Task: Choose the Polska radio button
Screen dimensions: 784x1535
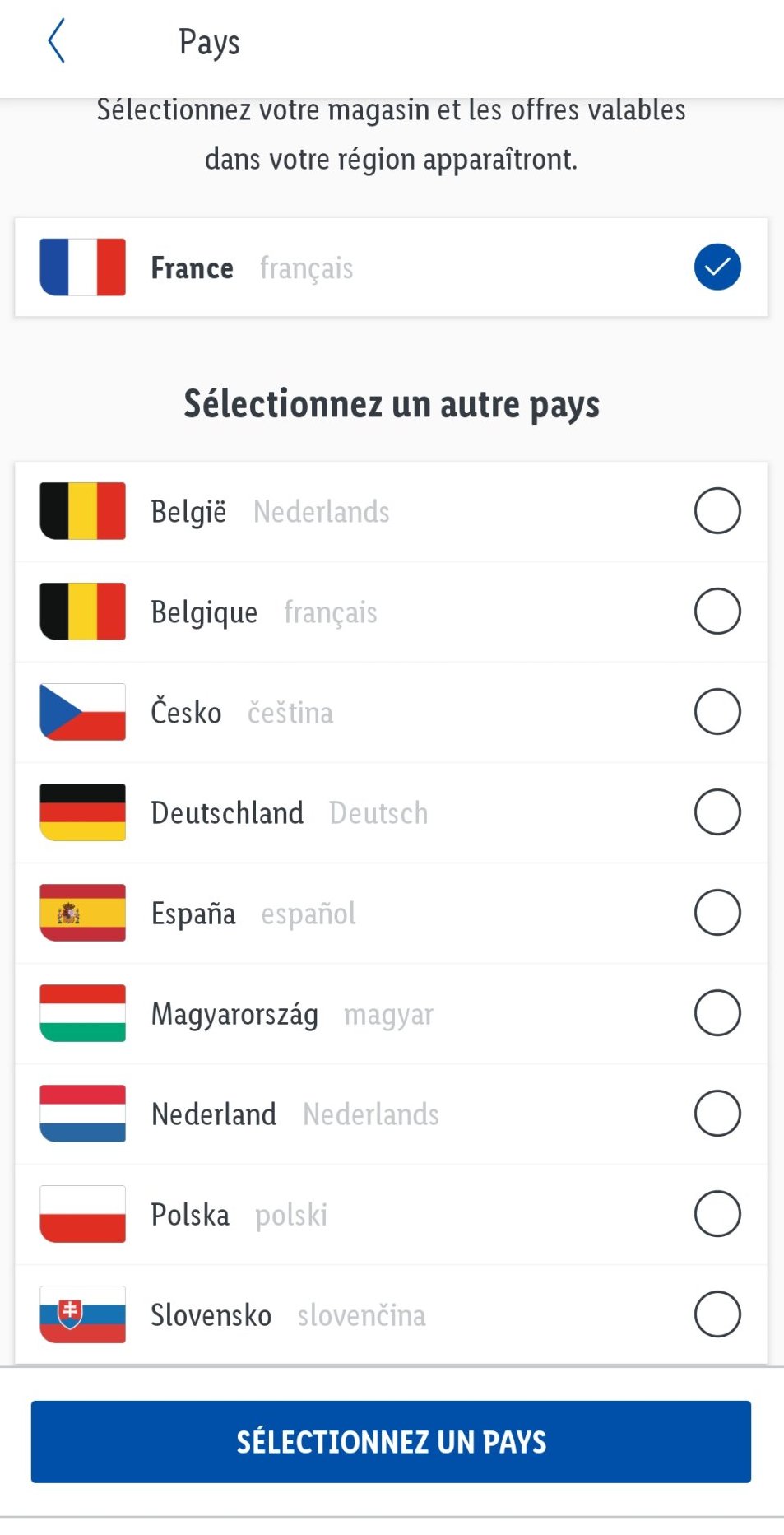Action: tap(717, 1214)
